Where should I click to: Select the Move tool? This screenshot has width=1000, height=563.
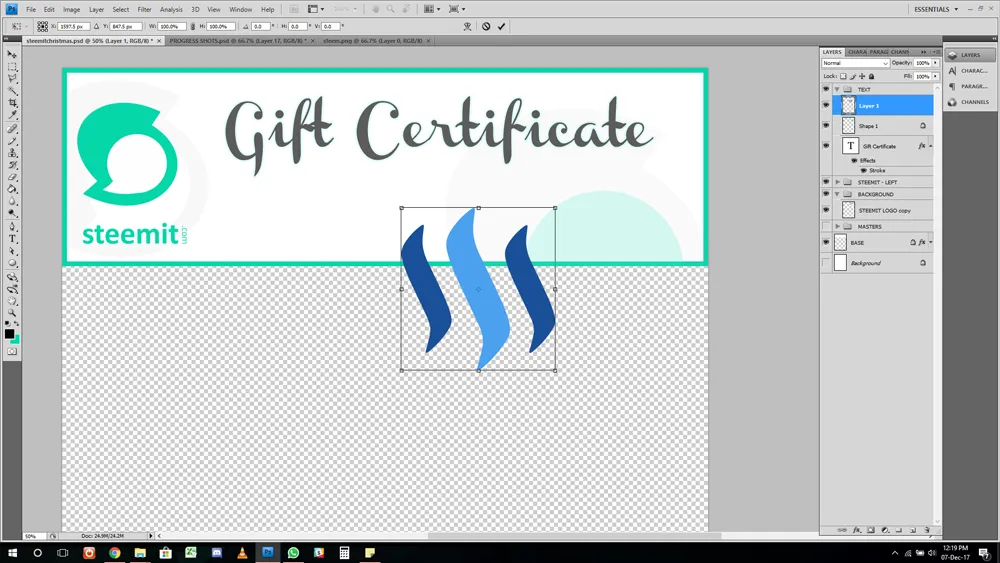[11, 55]
